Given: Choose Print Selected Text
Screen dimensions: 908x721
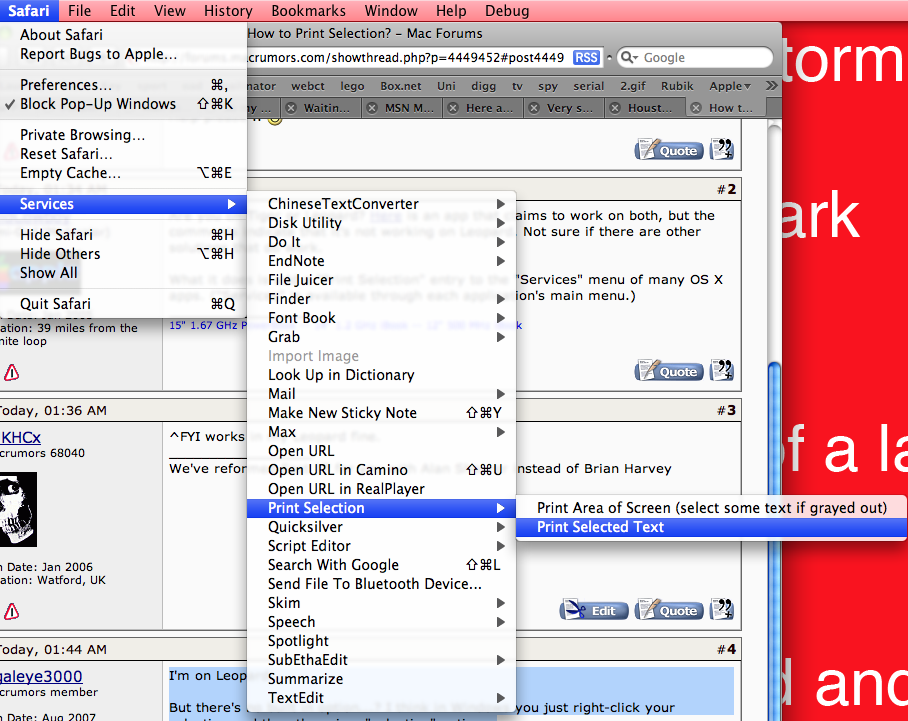Looking at the screenshot, I should [711, 528].
